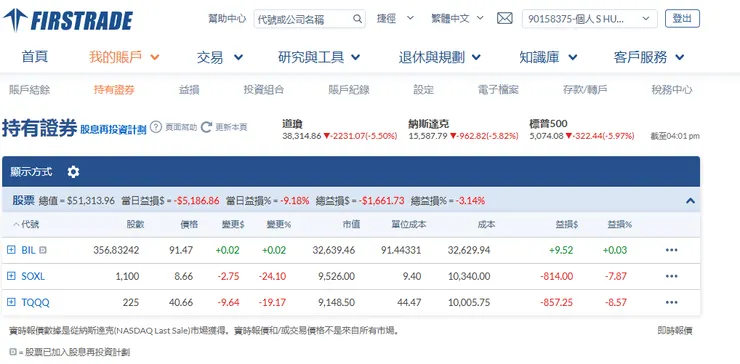Switch to 益損 tab
This screenshot has width=740, height=364.
(189, 90)
